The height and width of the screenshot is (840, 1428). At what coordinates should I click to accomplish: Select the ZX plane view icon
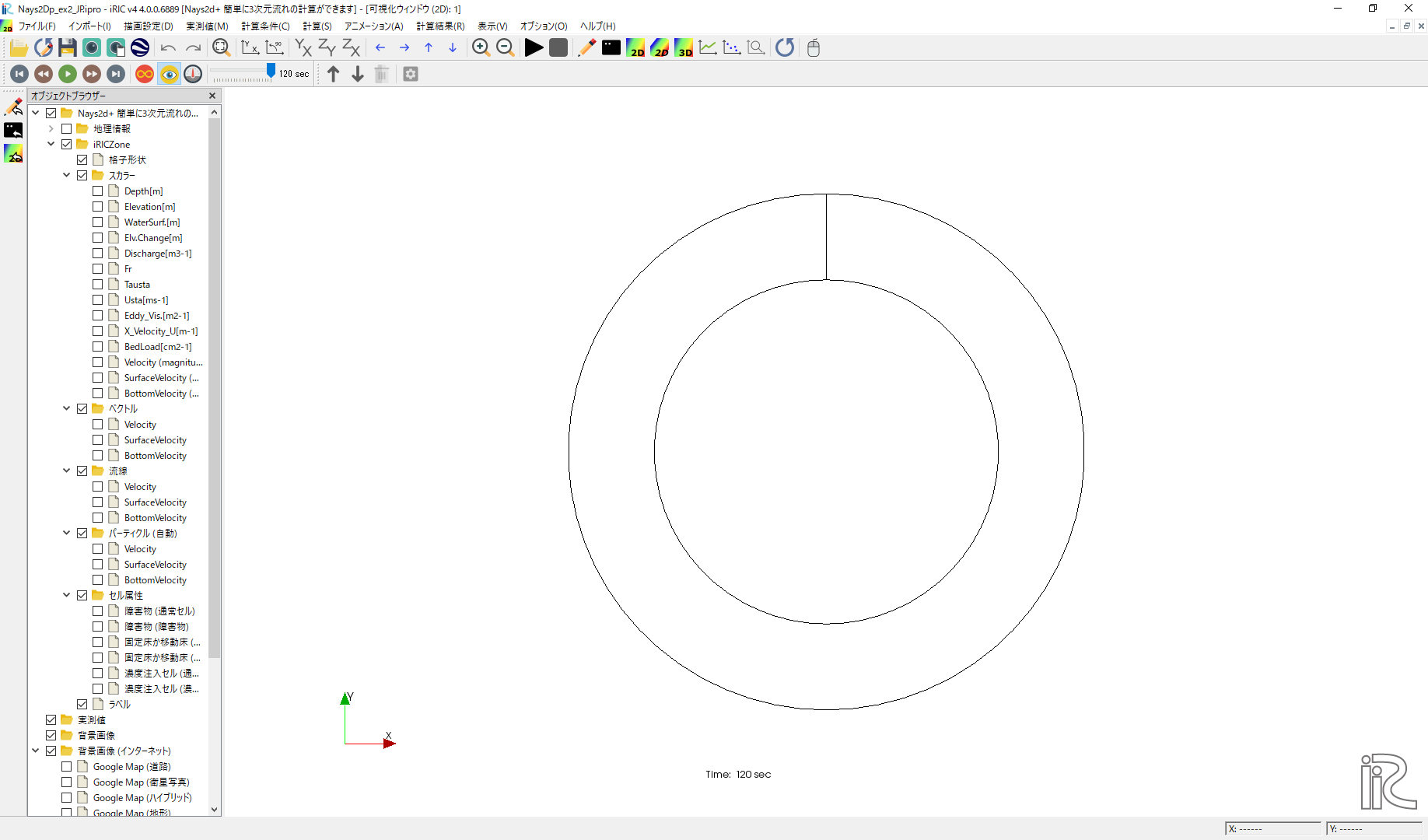click(x=352, y=48)
